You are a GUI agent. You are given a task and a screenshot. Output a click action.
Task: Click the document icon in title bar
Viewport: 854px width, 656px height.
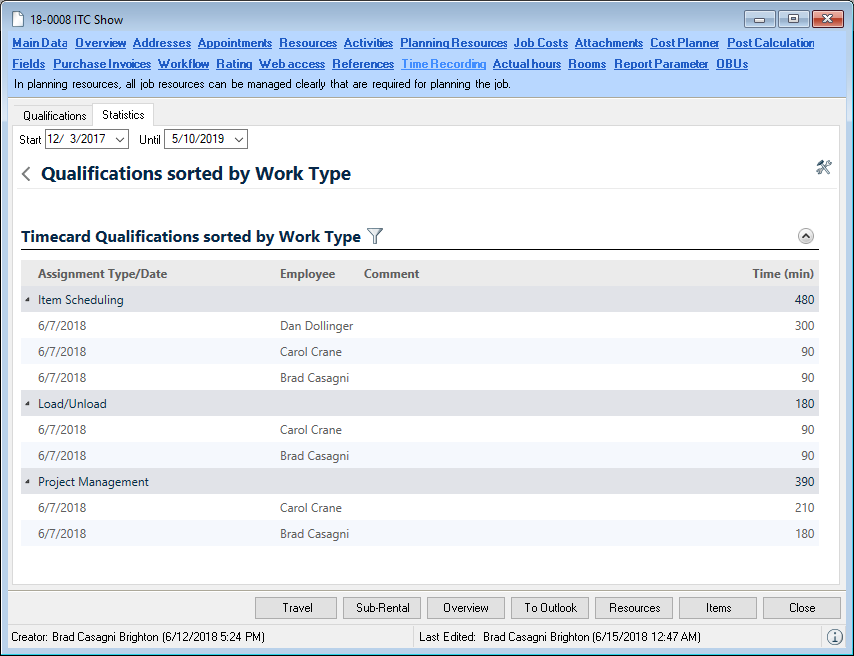coord(18,20)
